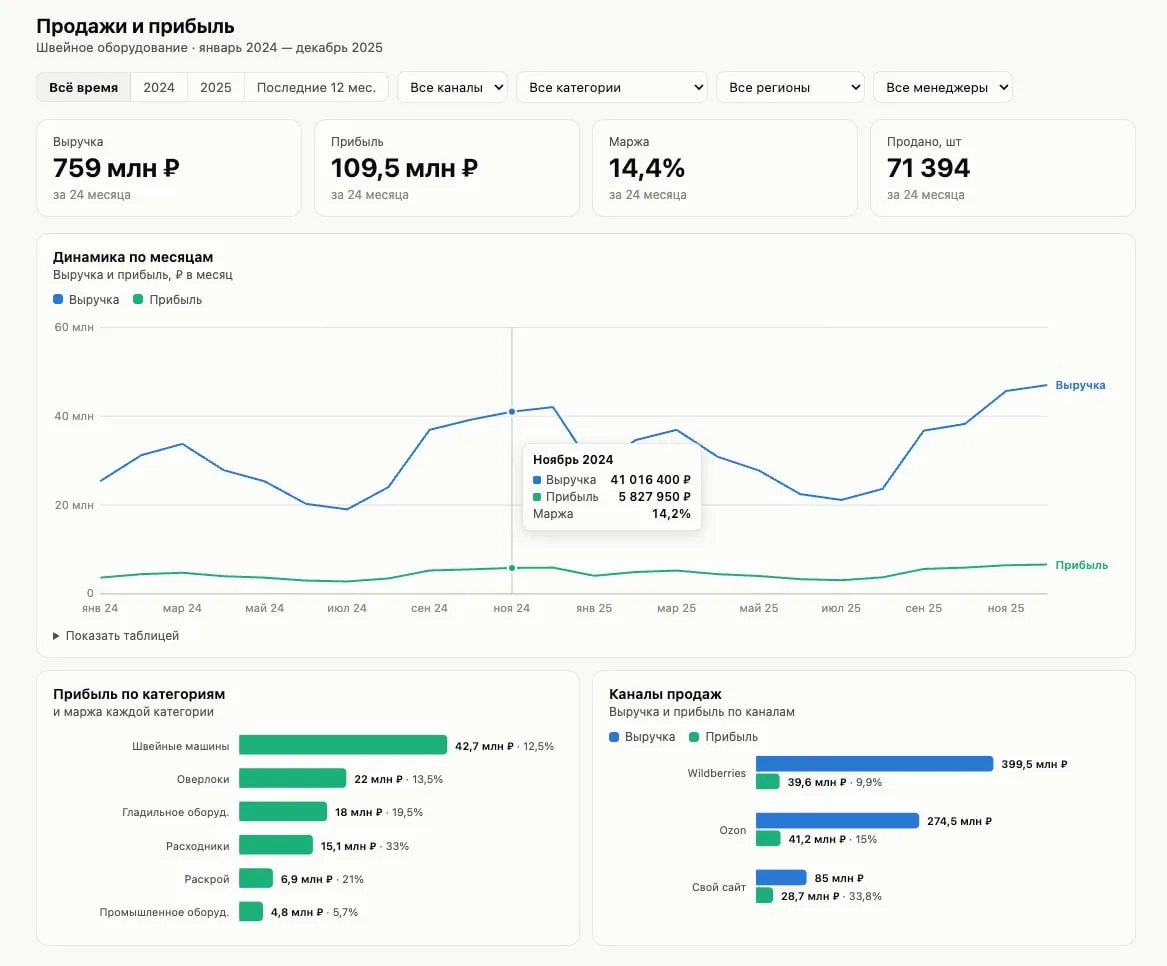Click the Прибыль data point for Ноябрь 2024
Screen dimensions: 1167x966
pos(512,568)
